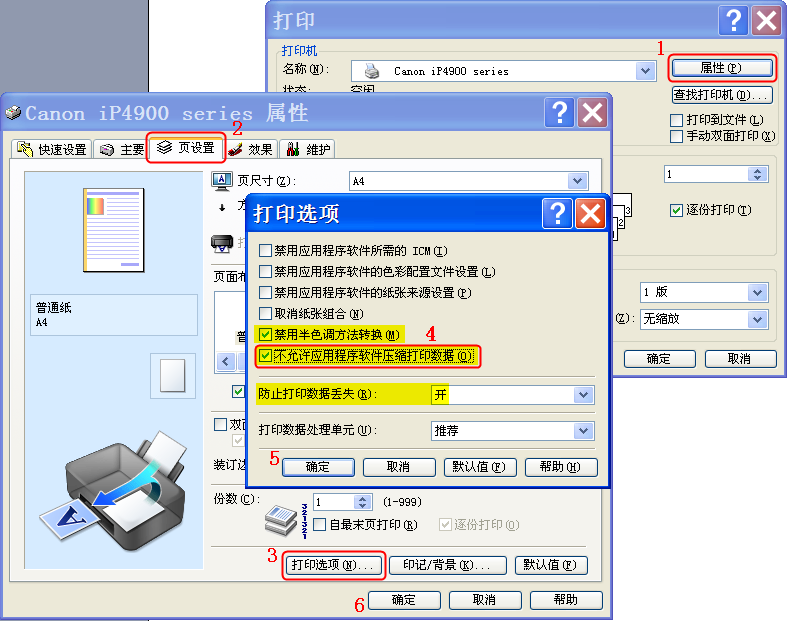The width and height of the screenshot is (787, 621).
Task: Click the 属性 button for printer
Action: 721,68
